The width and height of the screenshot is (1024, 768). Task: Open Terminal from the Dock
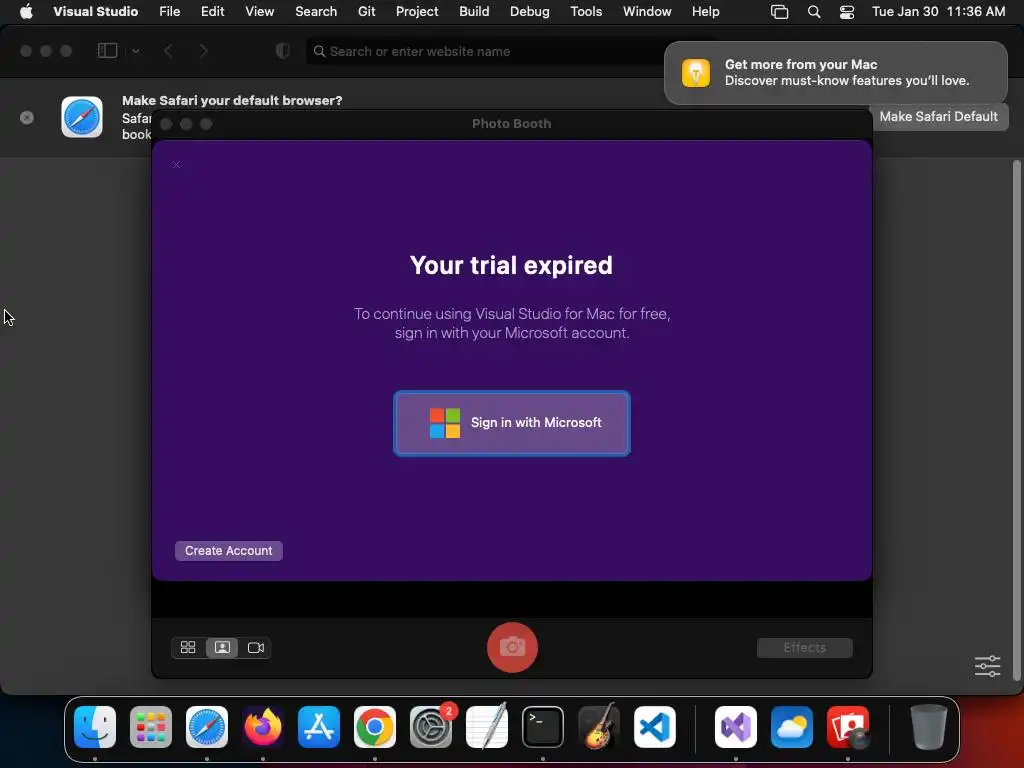(x=543, y=727)
